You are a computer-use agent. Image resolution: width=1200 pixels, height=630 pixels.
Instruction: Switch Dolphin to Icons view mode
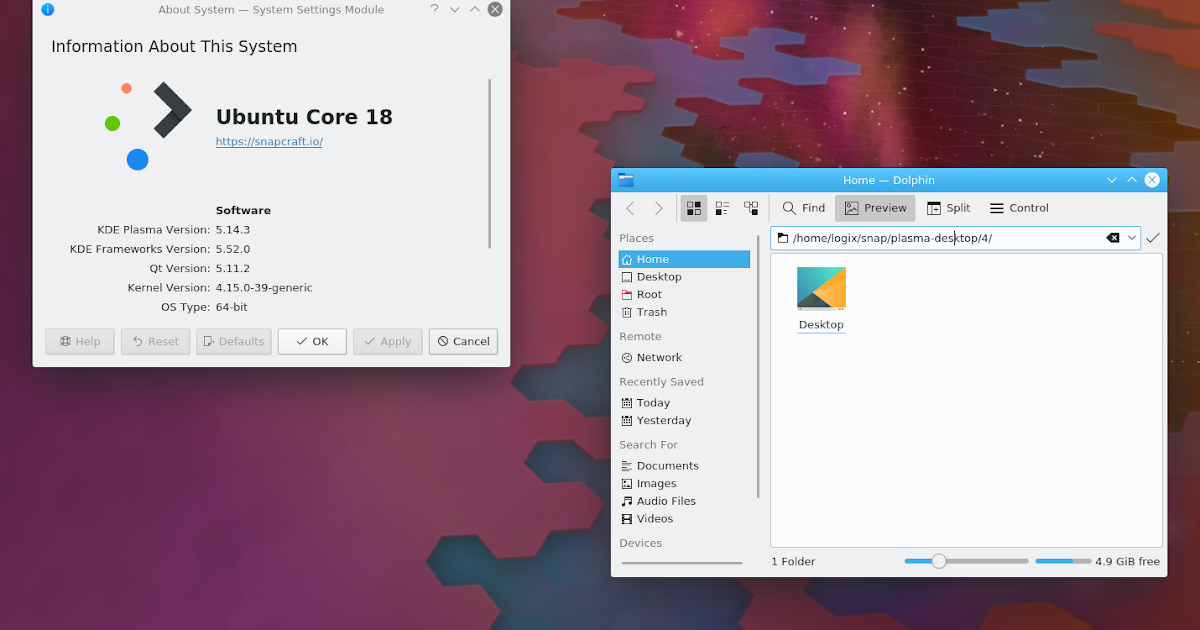[x=694, y=208]
